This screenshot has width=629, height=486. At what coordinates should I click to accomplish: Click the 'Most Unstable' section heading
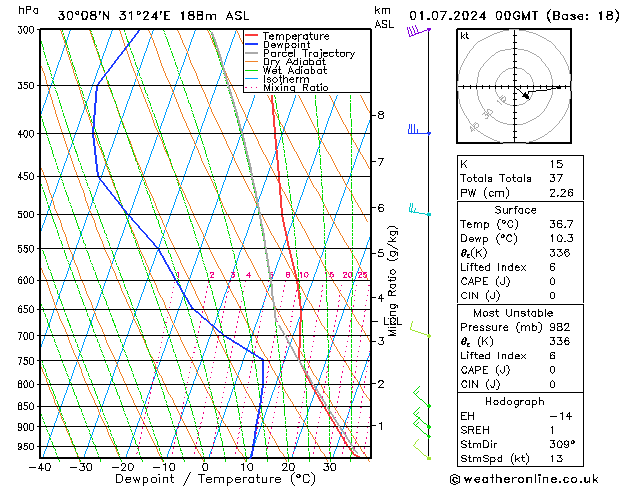[513, 313]
